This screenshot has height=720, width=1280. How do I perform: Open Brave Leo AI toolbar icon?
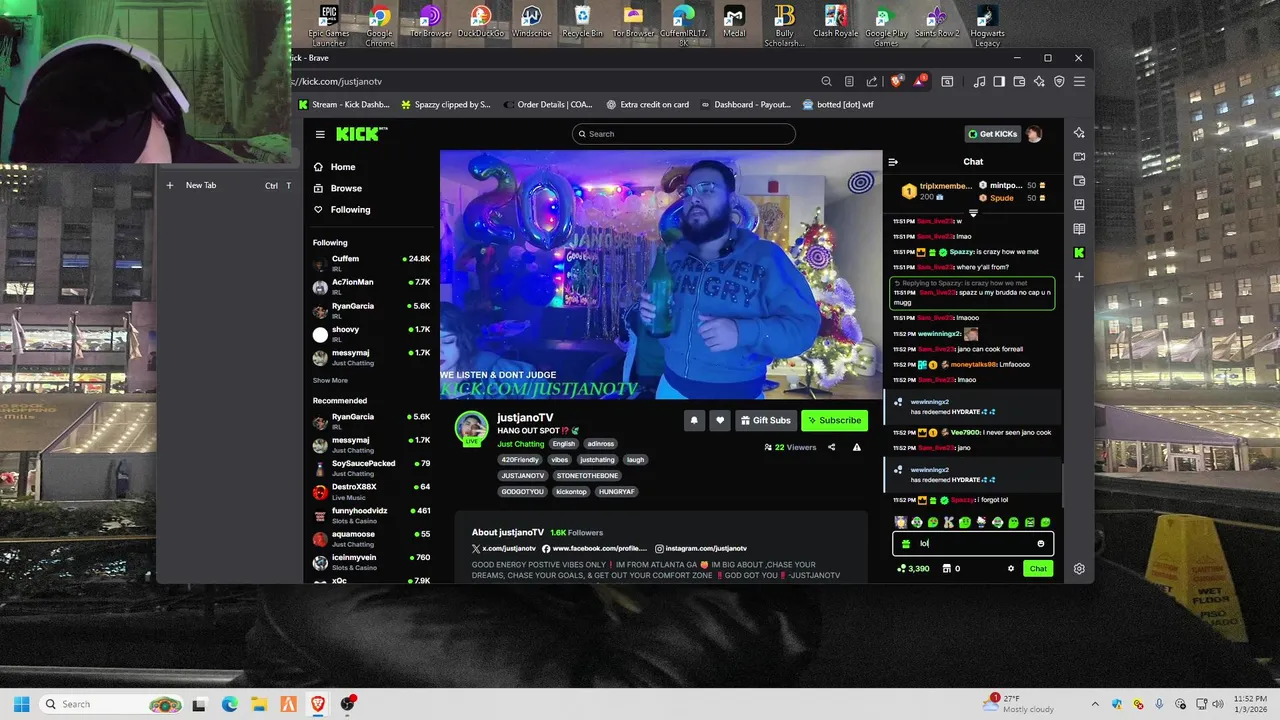click(1040, 82)
